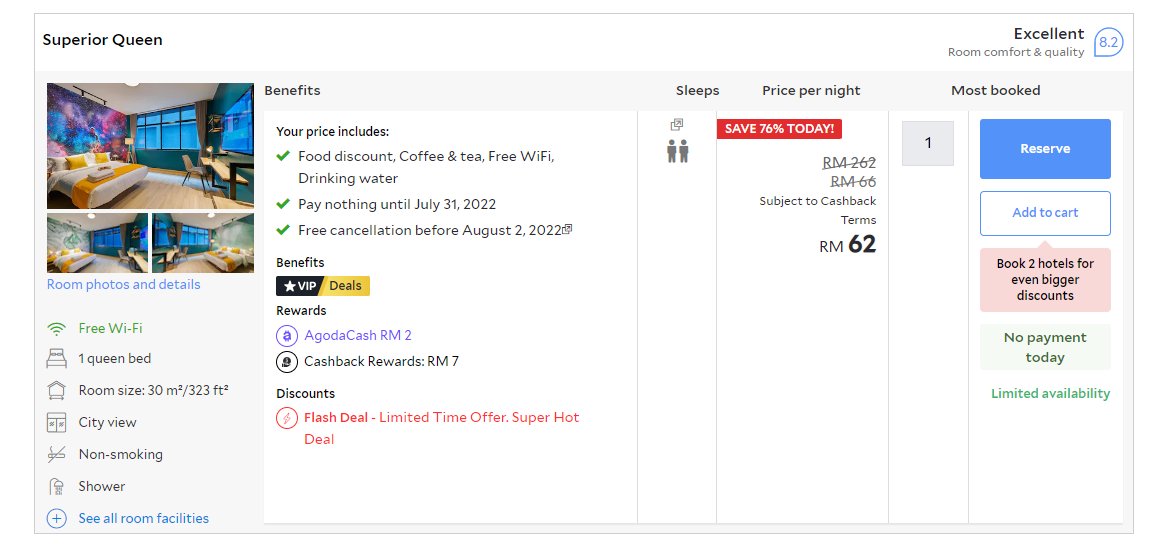1163x558 pixels.
Task: Click the AgodaCash coin icon
Action: pos(287,335)
